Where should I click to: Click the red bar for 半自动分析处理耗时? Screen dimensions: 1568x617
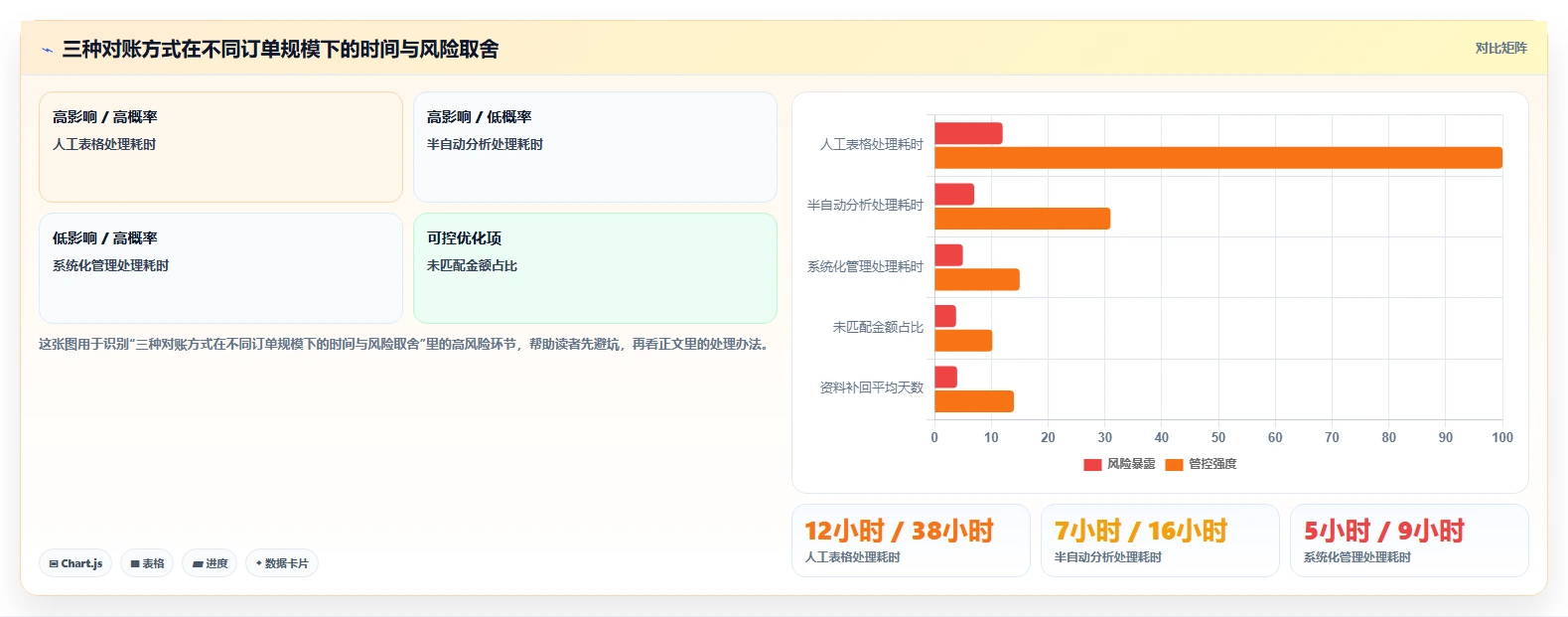click(x=954, y=194)
